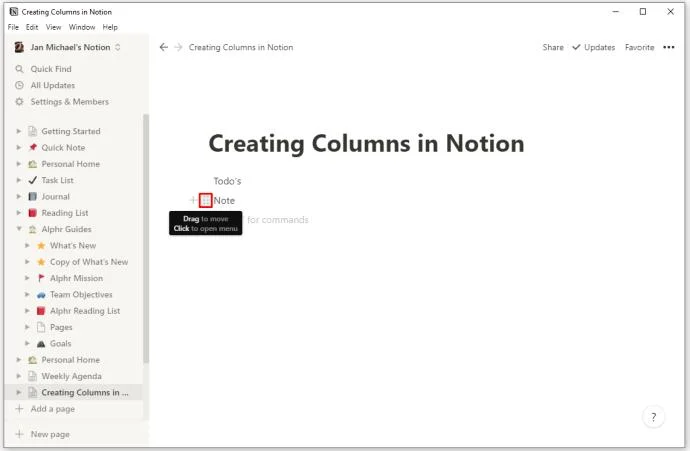Click the Favorite button
Image resolution: width=690 pixels, height=451 pixels.
pyautogui.click(x=639, y=47)
